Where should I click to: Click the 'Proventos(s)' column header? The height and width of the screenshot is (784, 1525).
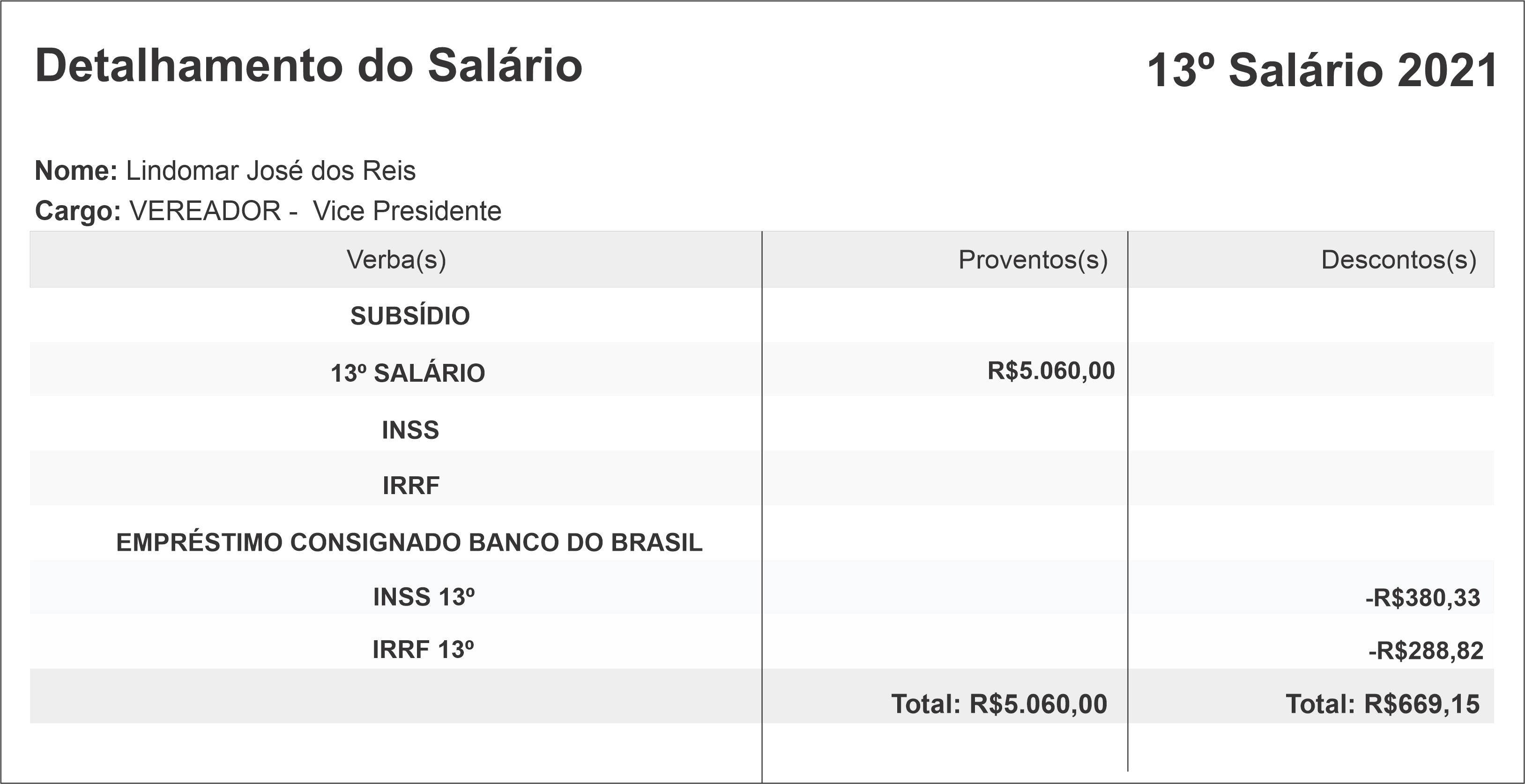(1033, 260)
